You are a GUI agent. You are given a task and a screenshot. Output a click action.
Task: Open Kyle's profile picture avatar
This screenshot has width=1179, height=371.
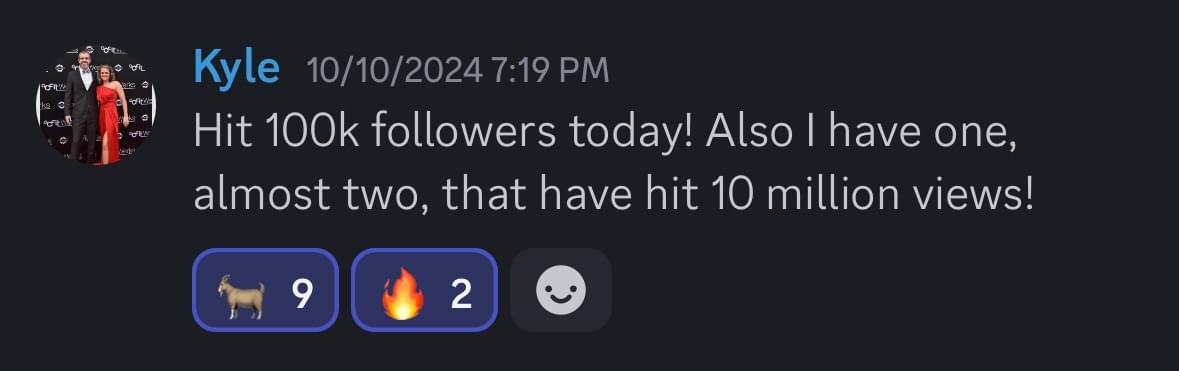(96, 105)
